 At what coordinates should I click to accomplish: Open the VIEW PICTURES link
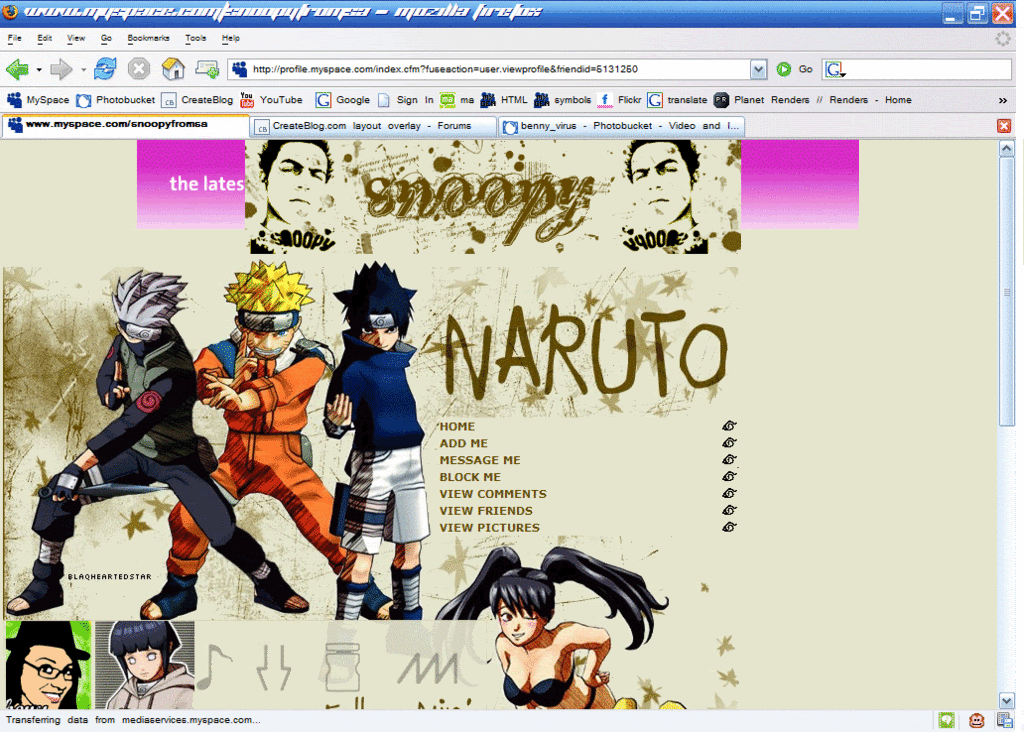(489, 528)
